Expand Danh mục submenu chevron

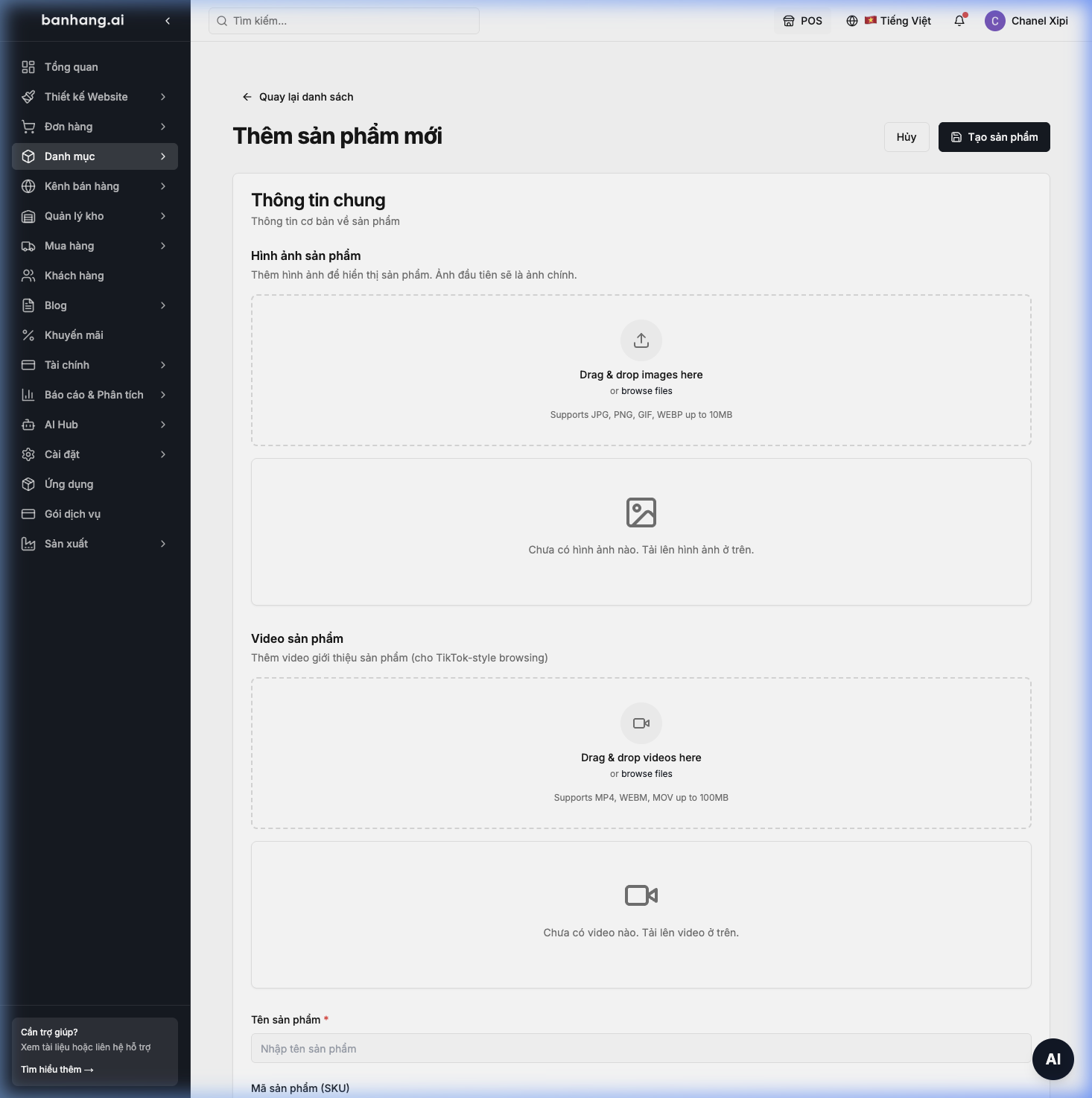pos(163,156)
